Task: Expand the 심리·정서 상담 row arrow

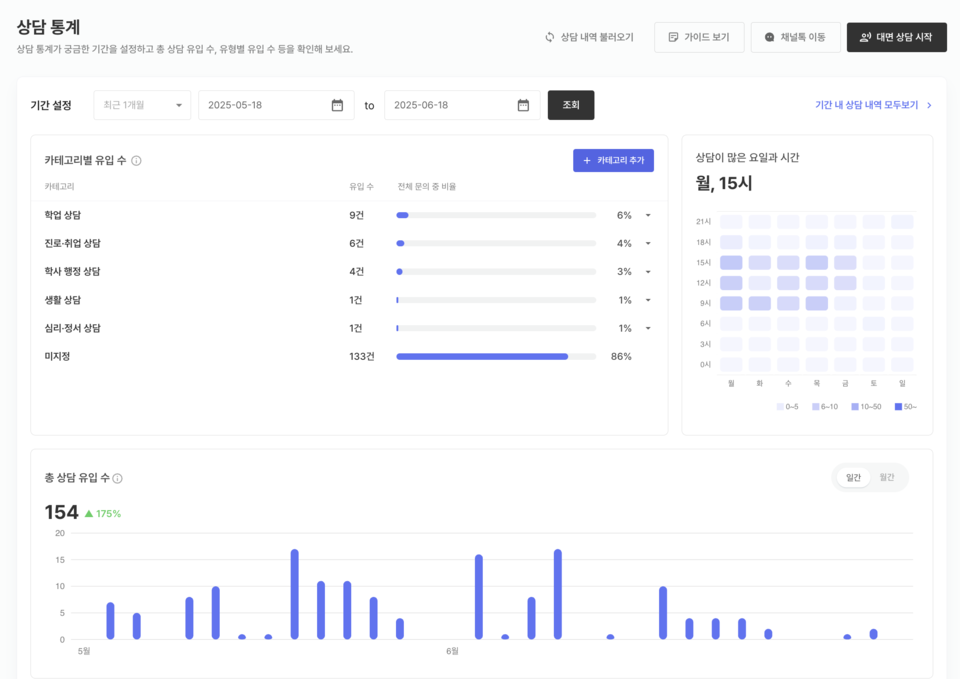Action: pos(648,328)
